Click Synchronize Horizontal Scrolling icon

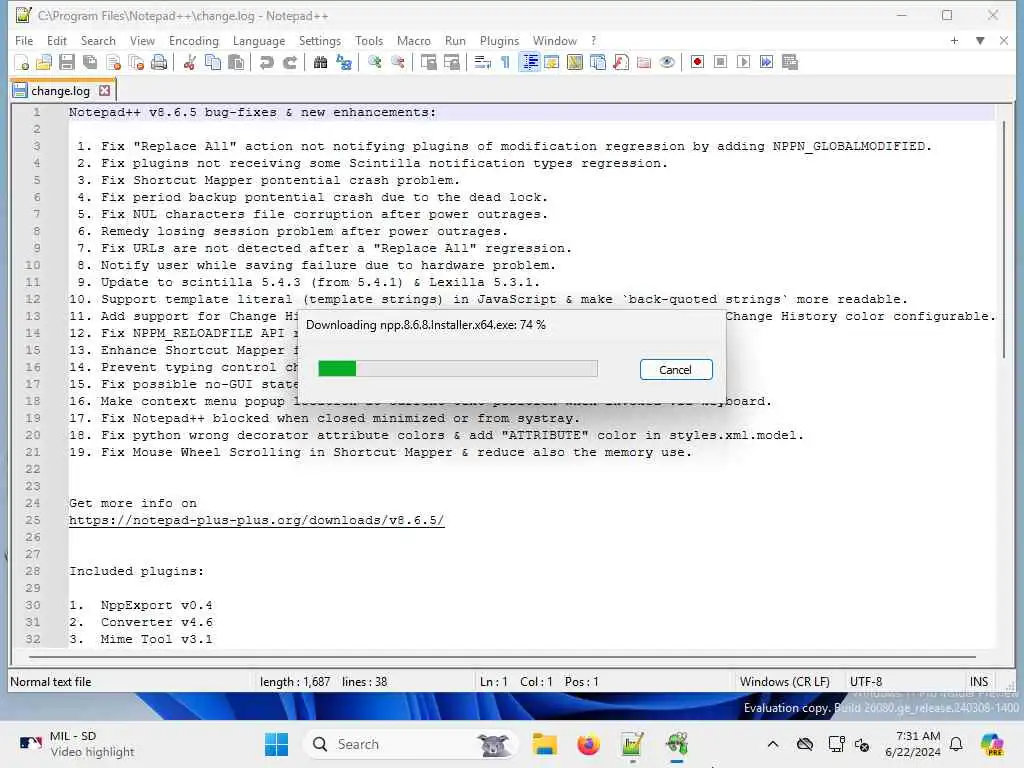452,63
